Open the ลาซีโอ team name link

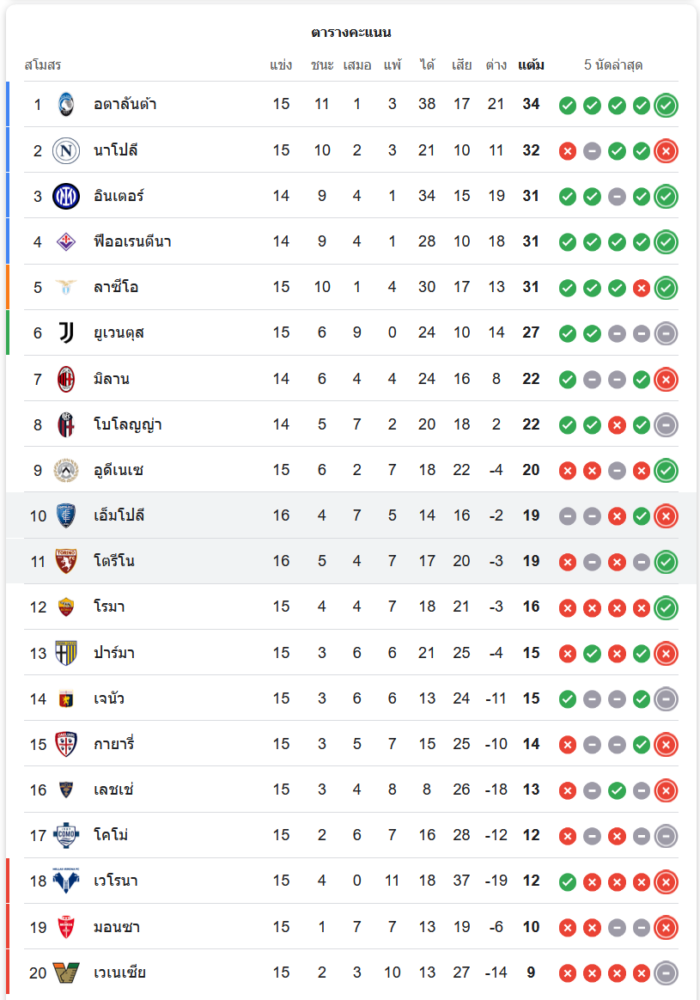(116, 287)
